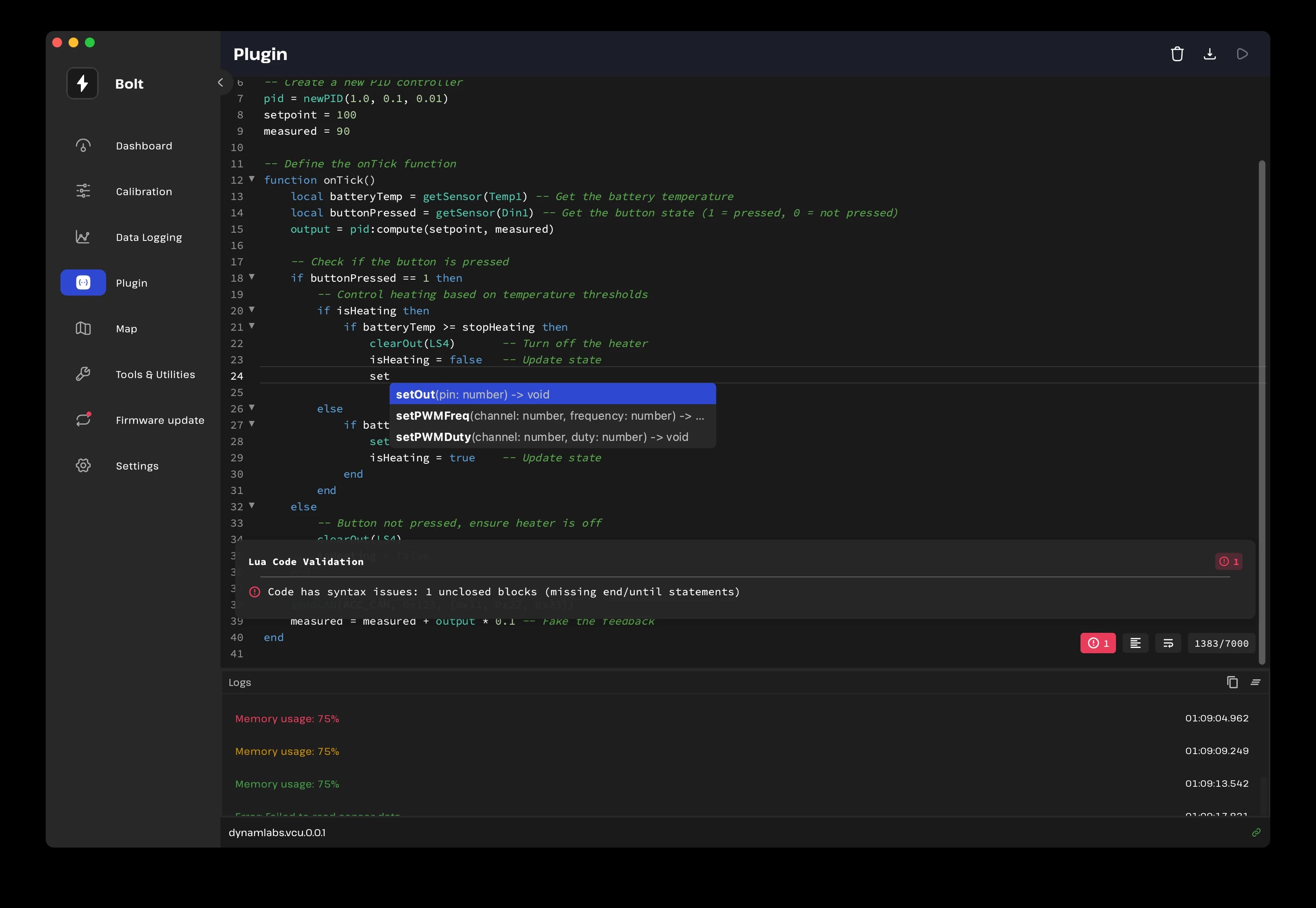The height and width of the screenshot is (908, 1316).
Task: Click the Map icon in sidebar
Action: [x=83, y=328]
